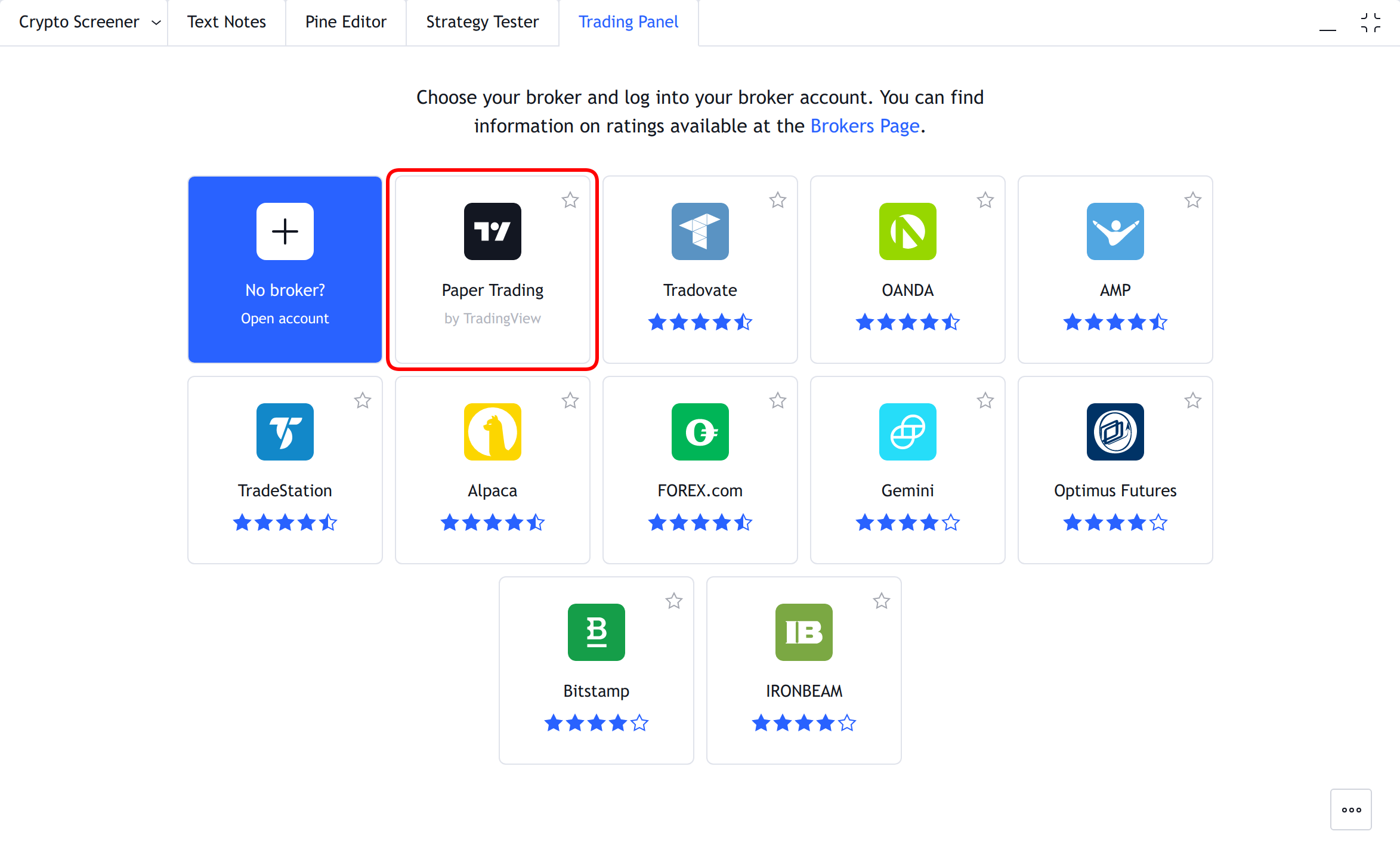The image size is (1400, 859).
Task: Select the Alpaca yellow llama icon
Action: tap(492, 432)
